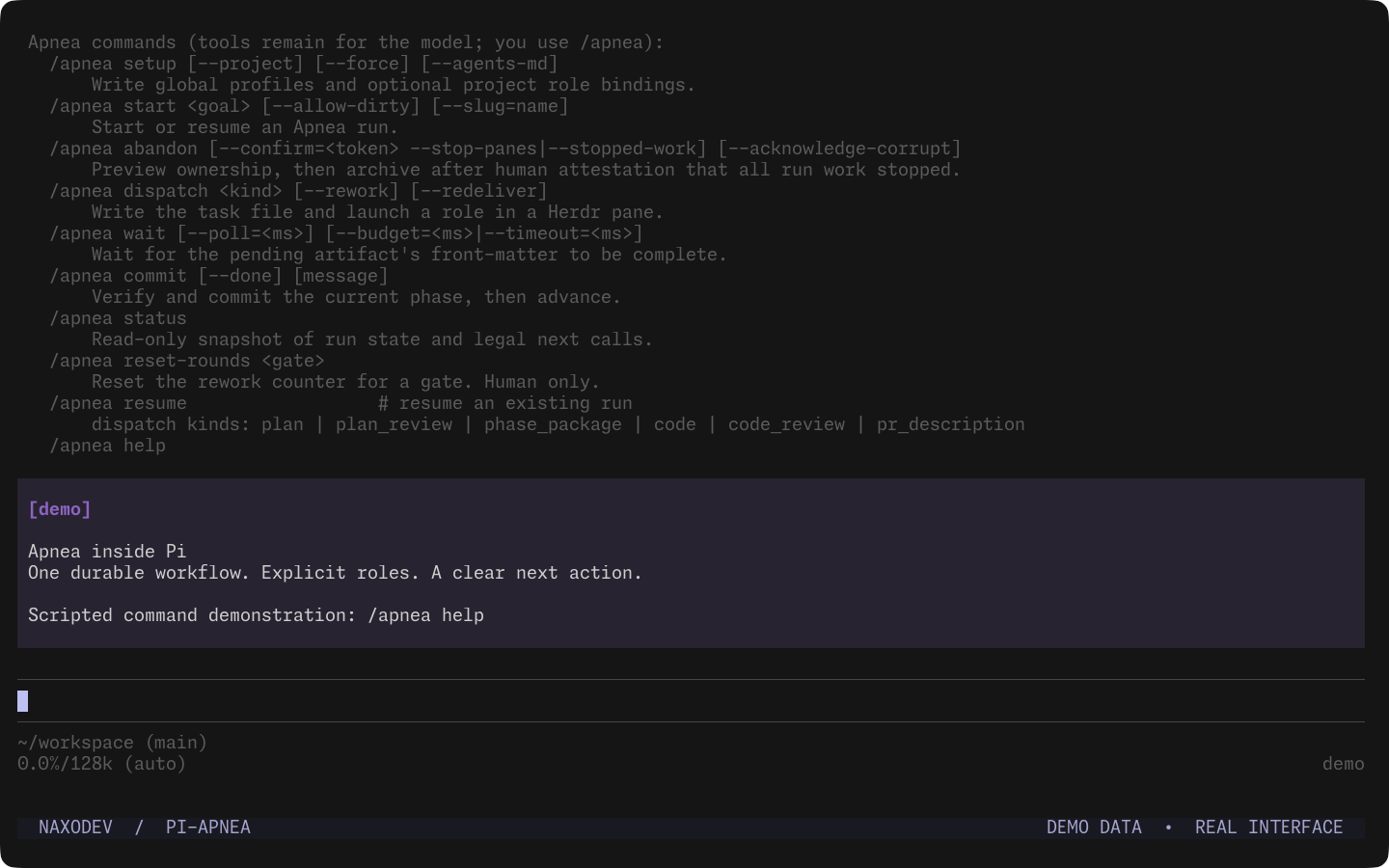1389x868 pixels.
Task: Click 'Preview ownership, then archive' description line
Action: [526, 170]
